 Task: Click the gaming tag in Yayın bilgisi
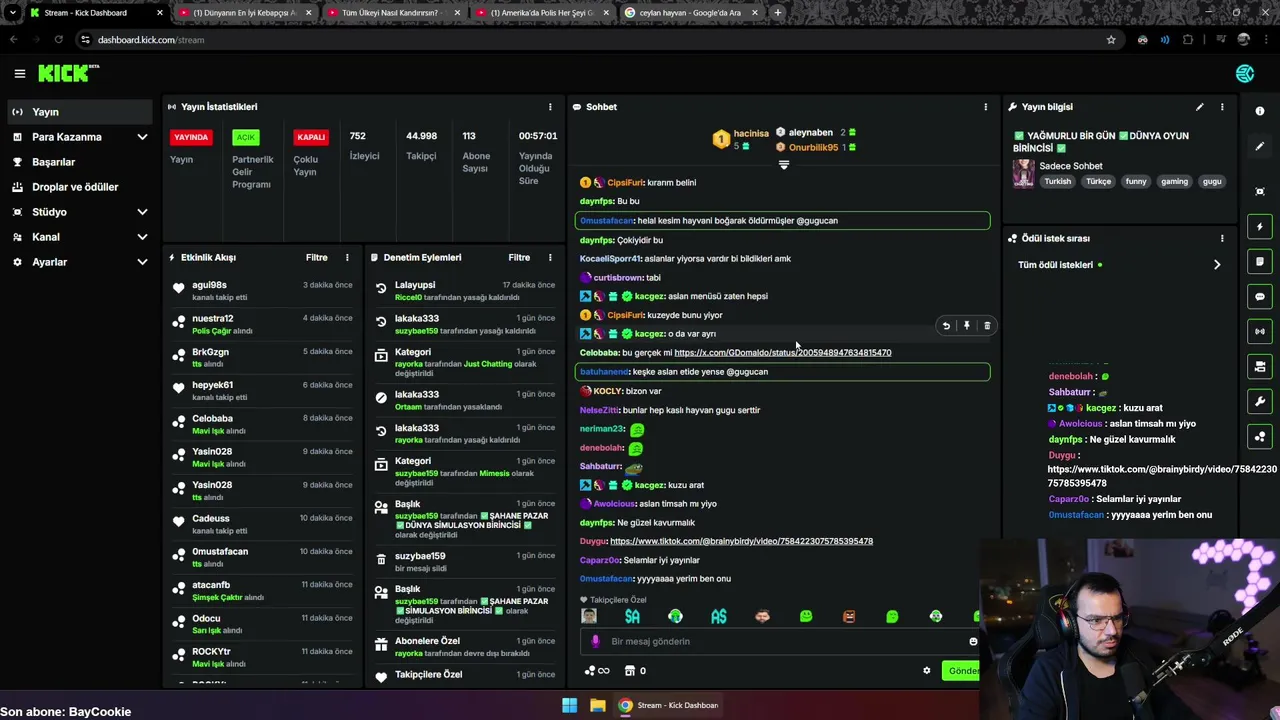click(1174, 182)
